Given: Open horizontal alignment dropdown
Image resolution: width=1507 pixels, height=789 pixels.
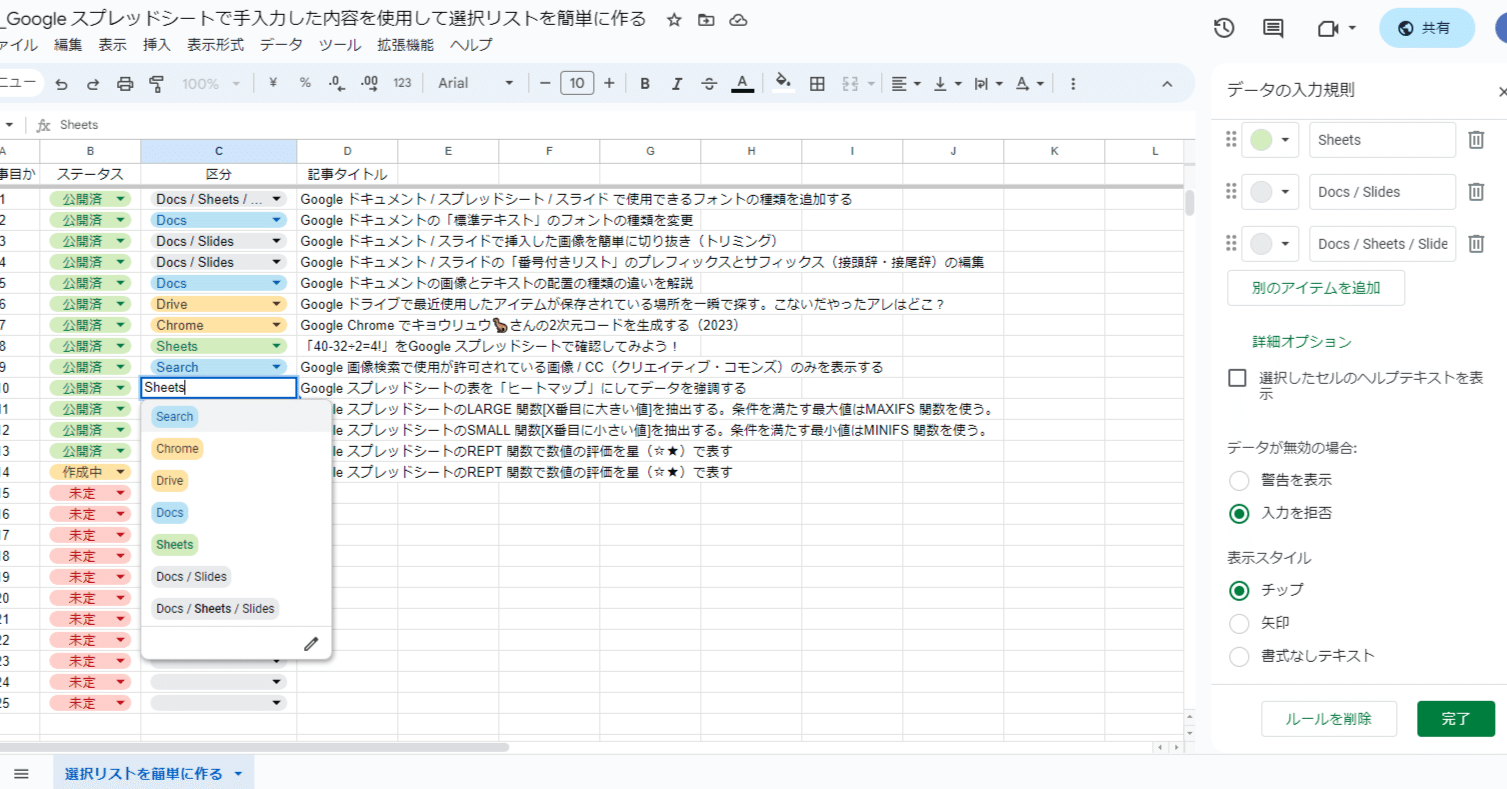Looking at the screenshot, I should click(907, 83).
